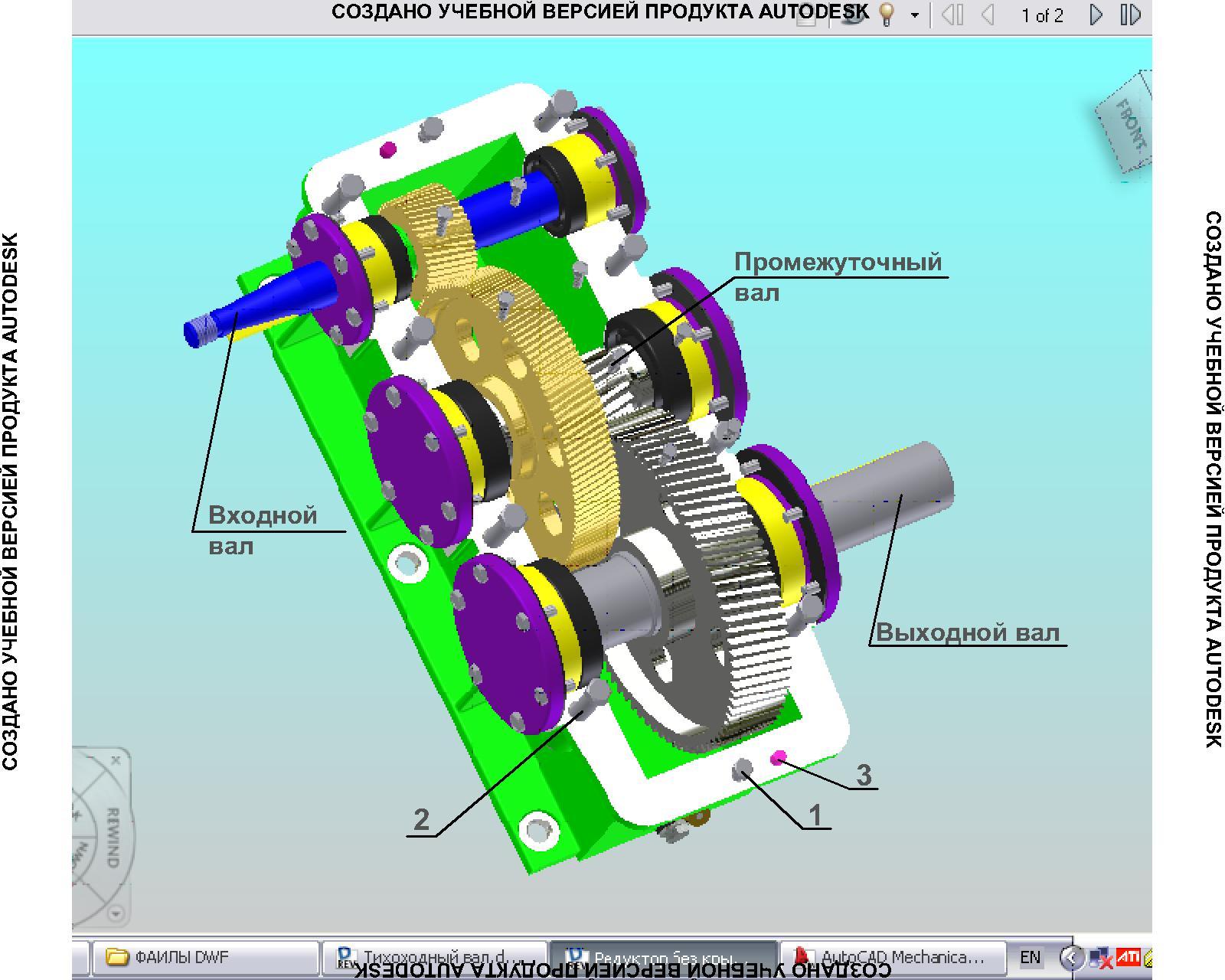Open the lighting options dropdown arrow

pyautogui.click(x=914, y=15)
